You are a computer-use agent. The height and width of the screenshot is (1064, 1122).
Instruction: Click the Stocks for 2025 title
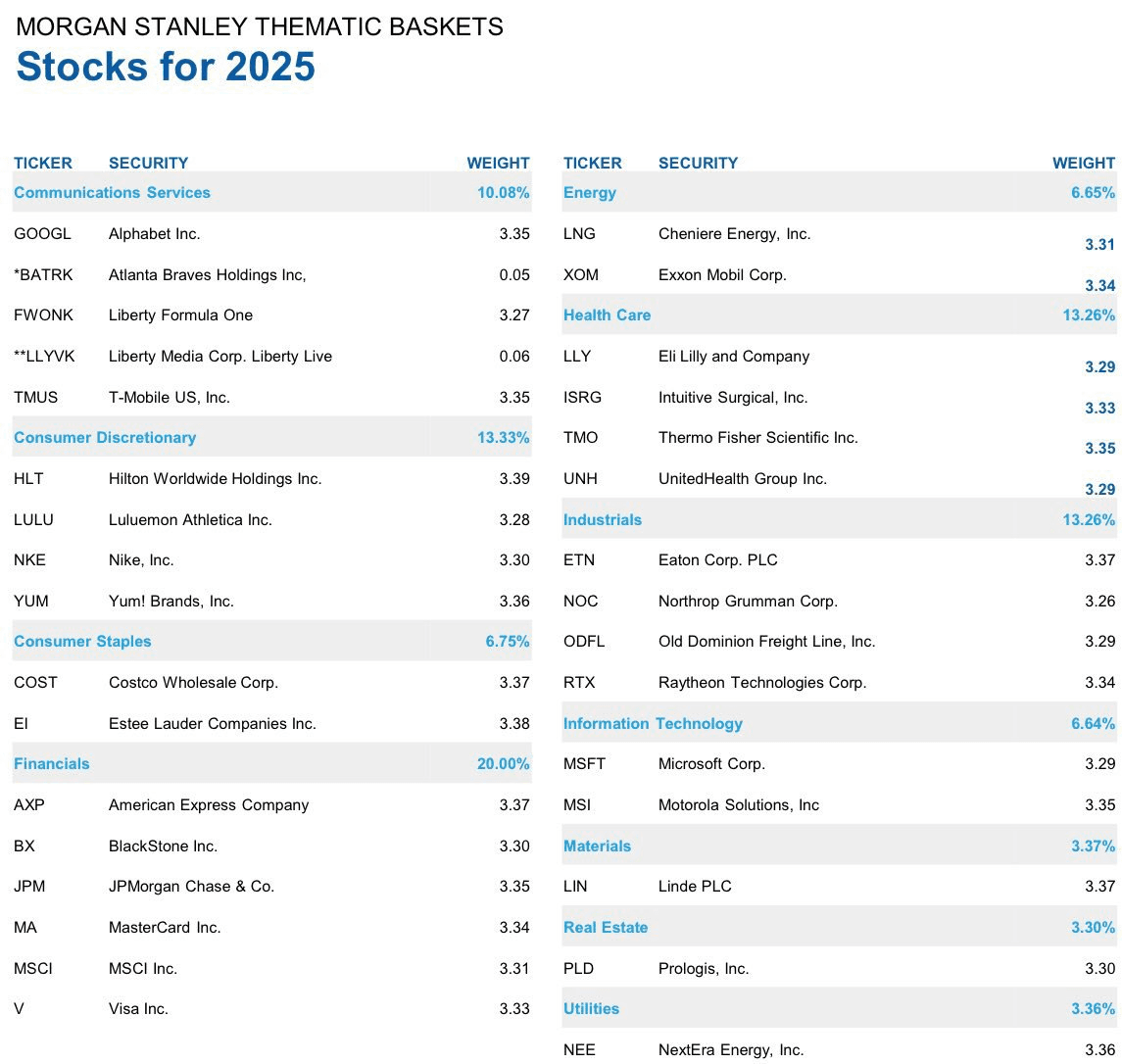166,68
